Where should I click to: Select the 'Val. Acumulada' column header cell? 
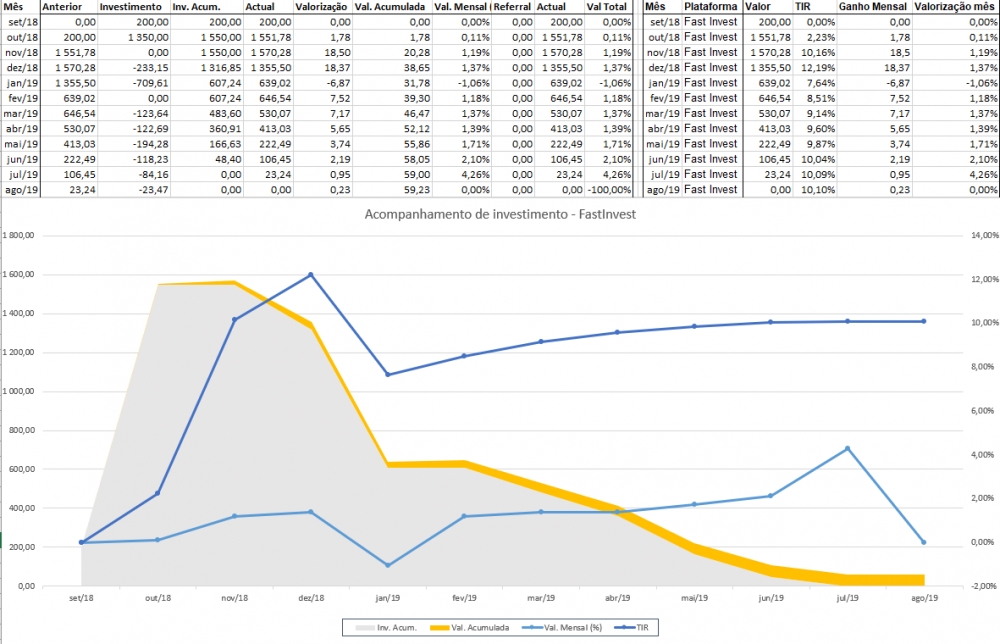click(392, 6)
